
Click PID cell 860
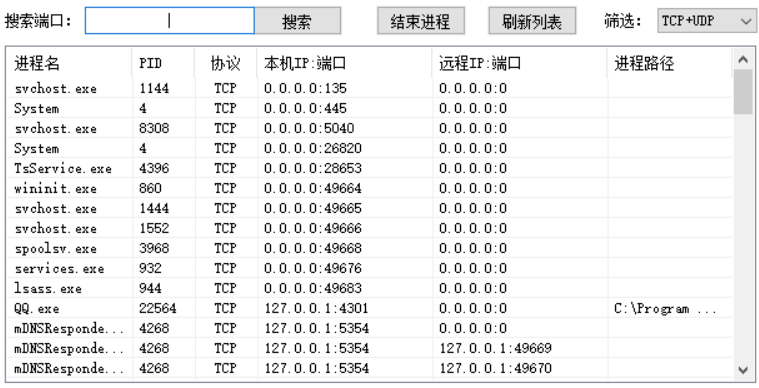pos(150,188)
